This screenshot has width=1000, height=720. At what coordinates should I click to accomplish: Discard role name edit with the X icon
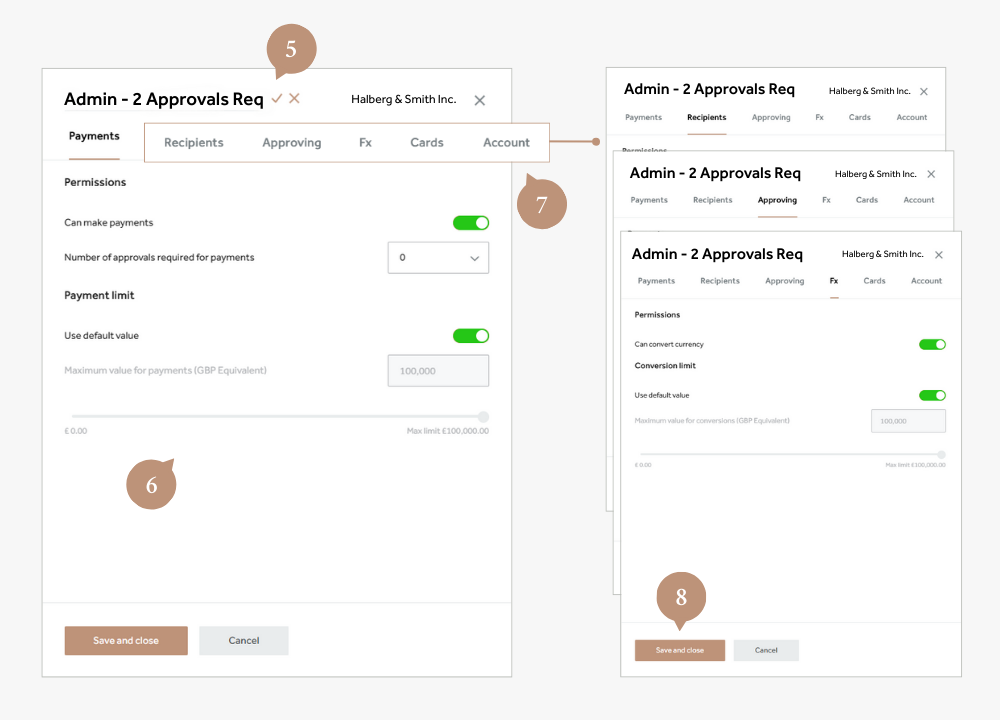[x=294, y=98]
